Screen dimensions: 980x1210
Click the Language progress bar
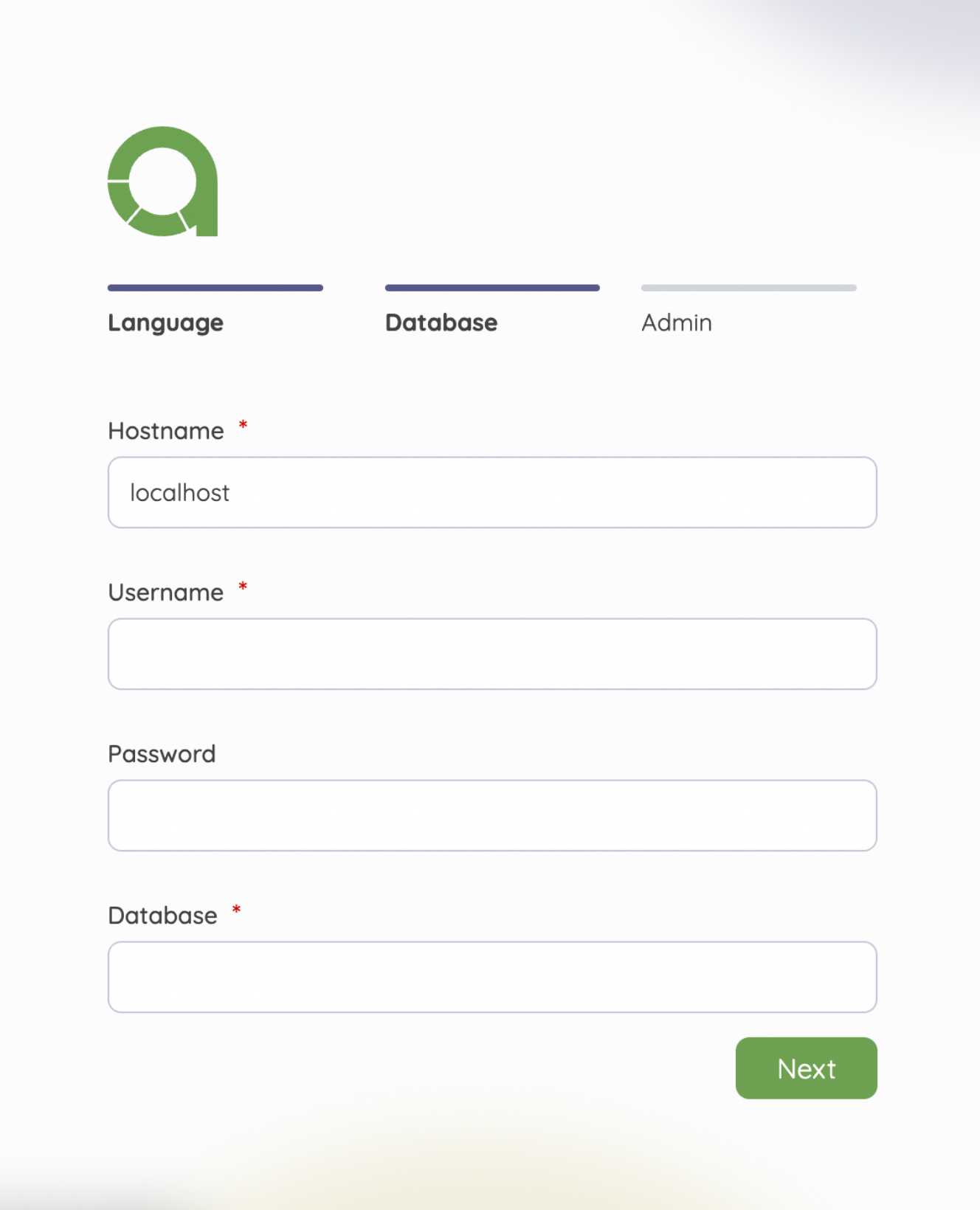[x=215, y=288]
